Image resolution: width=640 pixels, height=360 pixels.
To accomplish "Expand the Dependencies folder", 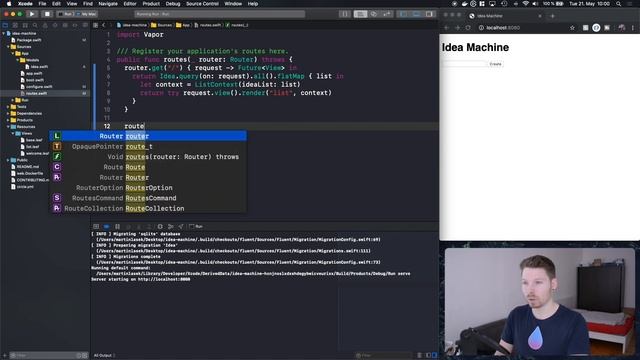I will point(8,113).
